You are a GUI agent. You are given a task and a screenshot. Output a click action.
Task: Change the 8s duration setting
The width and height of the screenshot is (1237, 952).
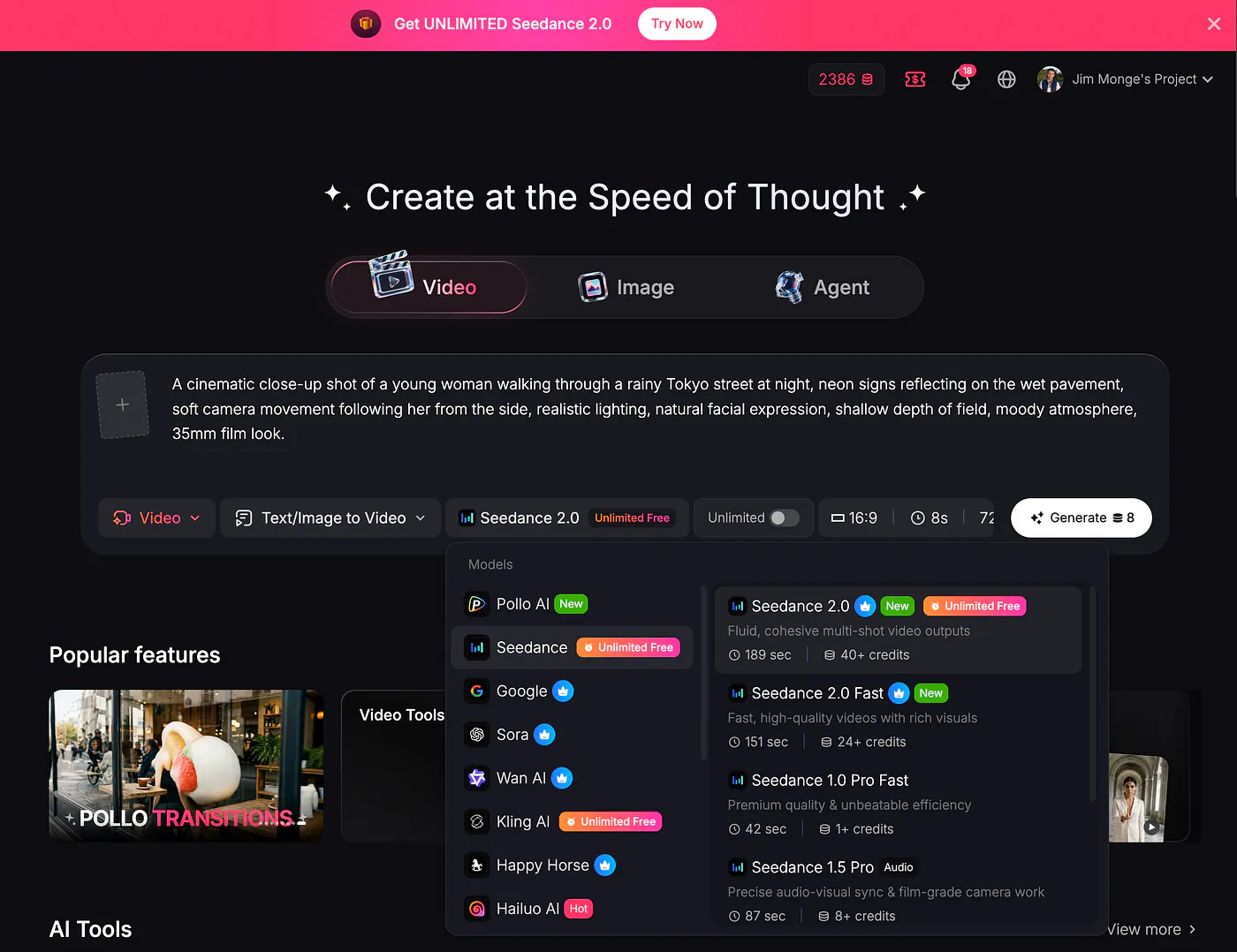[930, 518]
